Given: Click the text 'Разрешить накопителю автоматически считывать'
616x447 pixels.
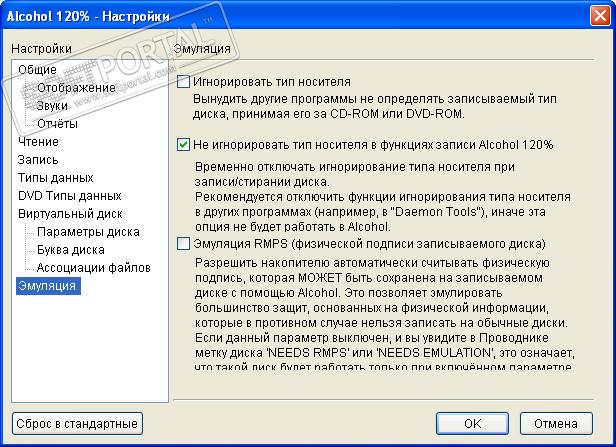Looking at the screenshot, I should (x=336, y=262).
